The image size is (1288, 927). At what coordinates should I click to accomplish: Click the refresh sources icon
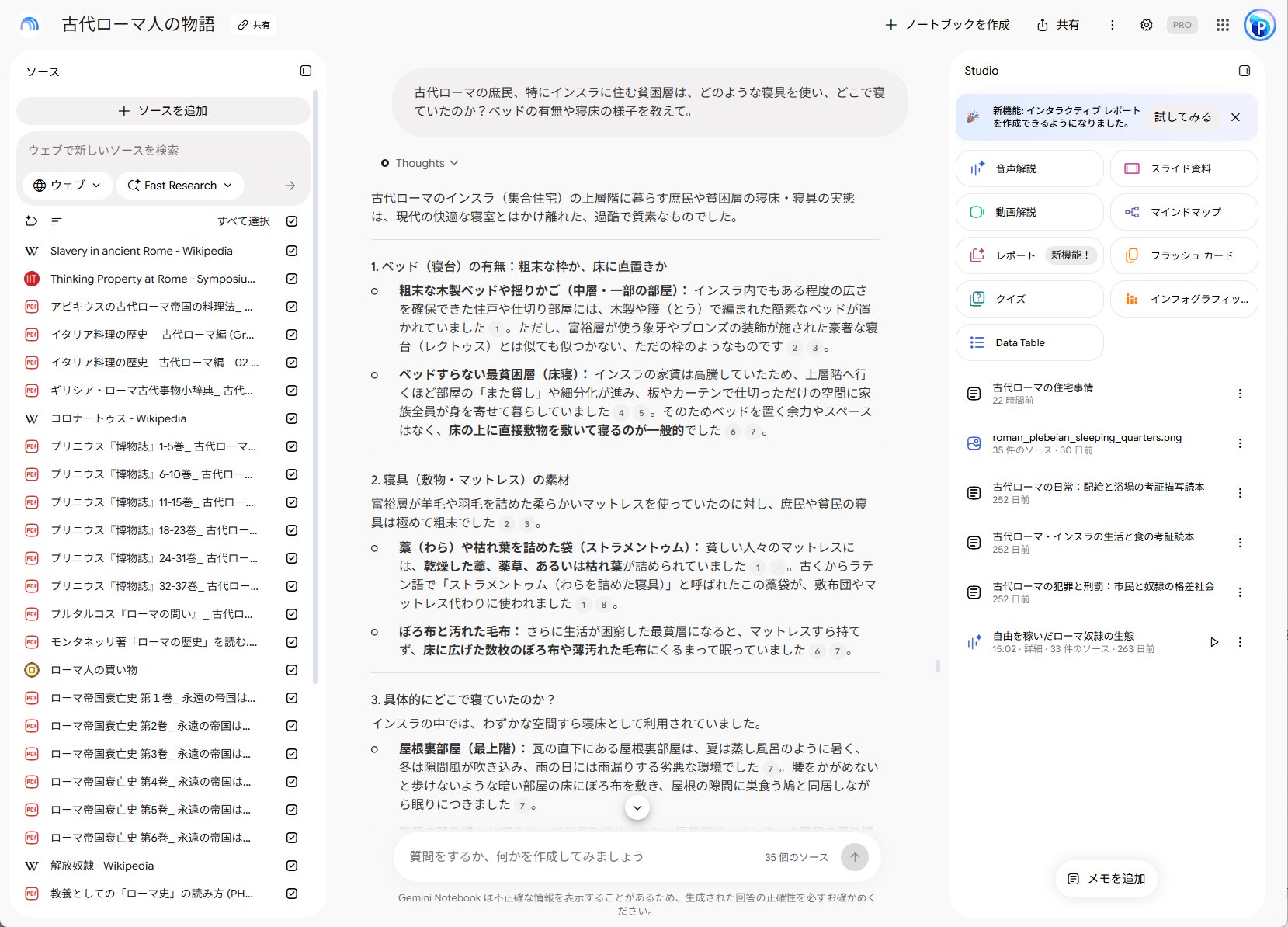coord(32,221)
